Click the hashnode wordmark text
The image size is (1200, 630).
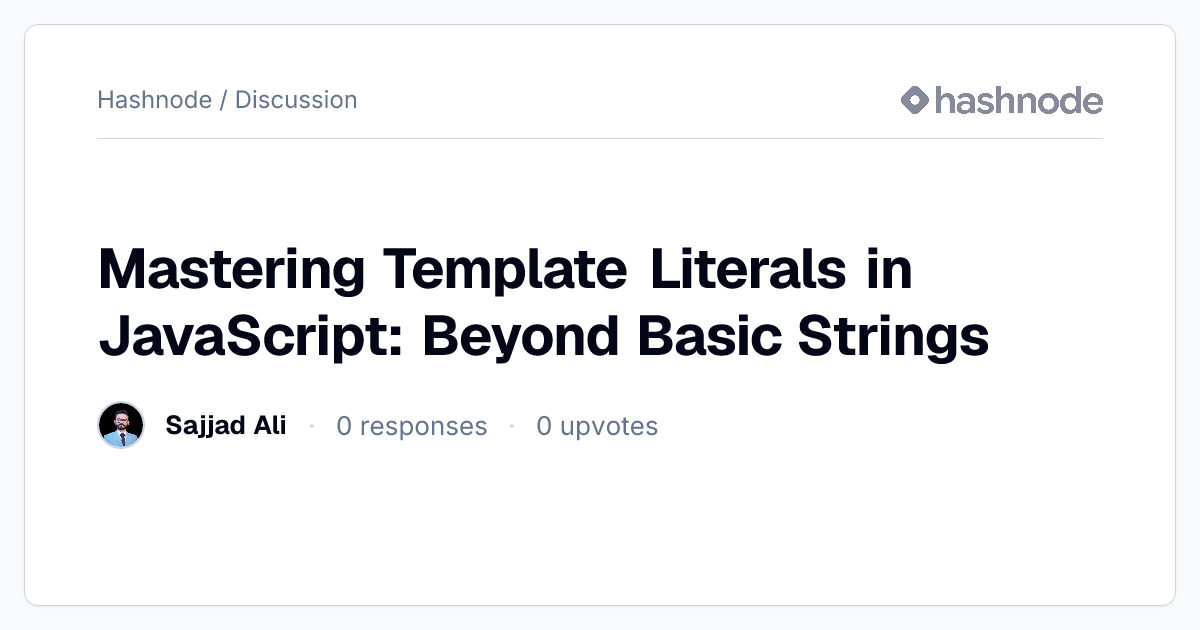pyautogui.click(x=1019, y=100)
